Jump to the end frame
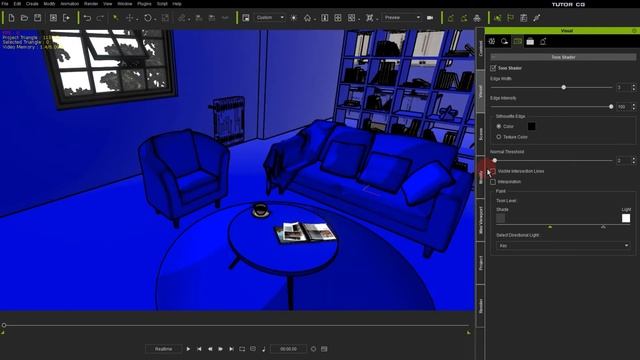 point(231,349)
